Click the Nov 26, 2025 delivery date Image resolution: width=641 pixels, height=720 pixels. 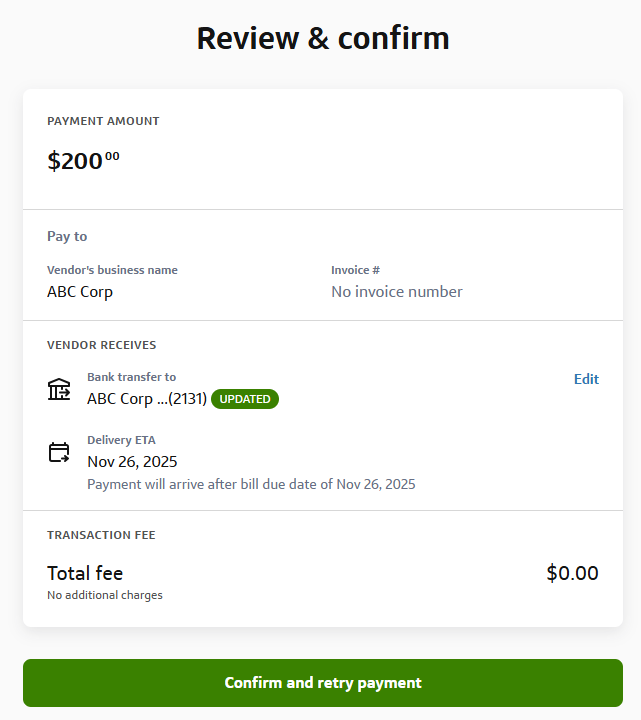132,462
